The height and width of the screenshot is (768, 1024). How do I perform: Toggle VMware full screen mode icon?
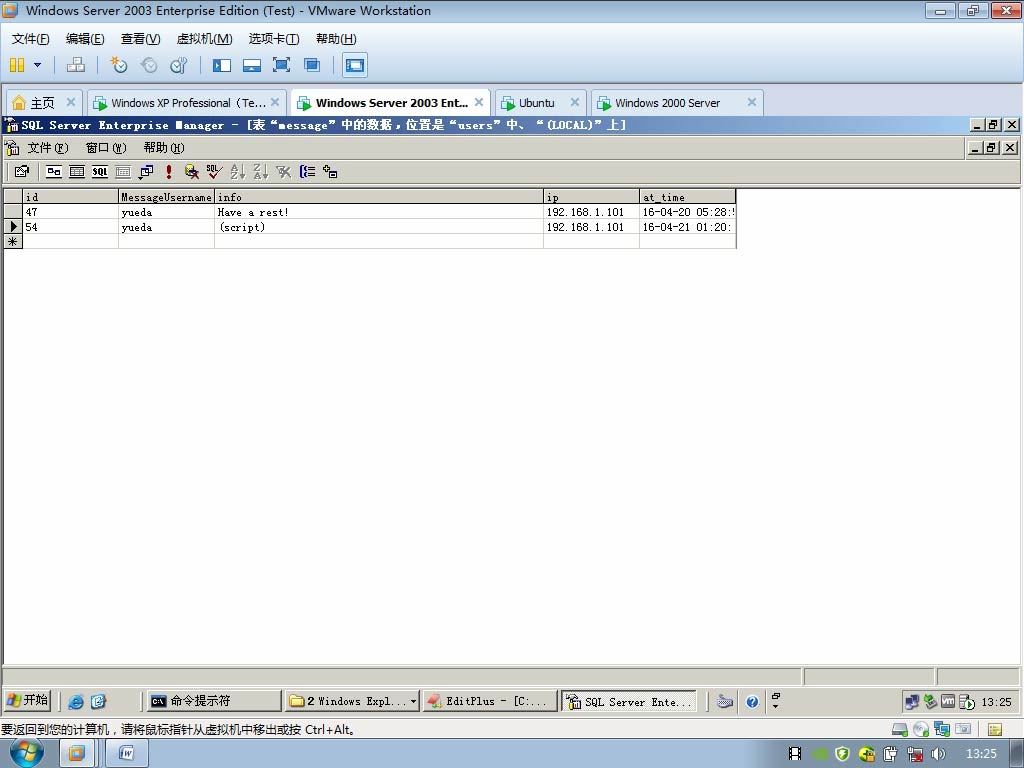[x=281, y=65]
